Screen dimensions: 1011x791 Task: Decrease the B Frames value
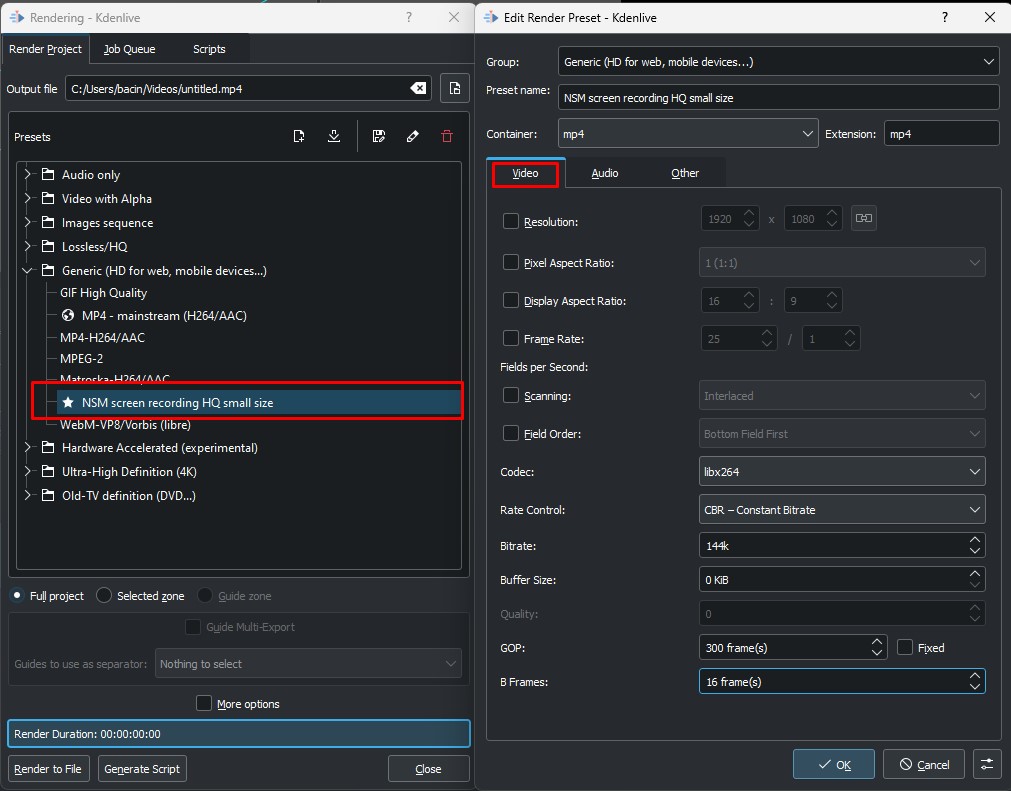click(975, 687)
